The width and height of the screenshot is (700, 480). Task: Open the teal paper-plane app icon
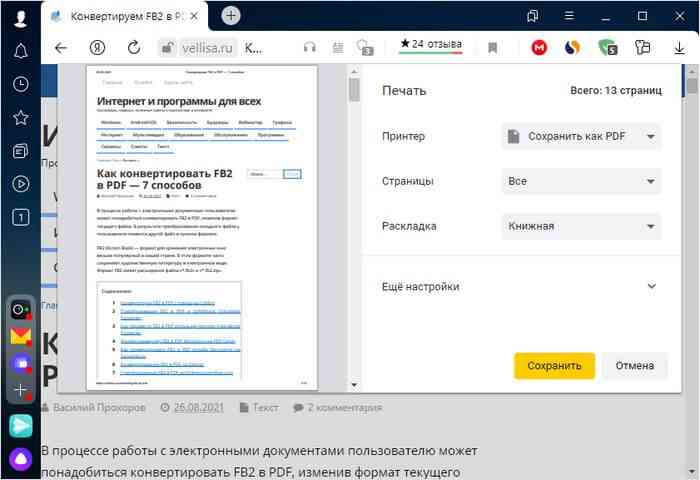(x=21, y=426)
